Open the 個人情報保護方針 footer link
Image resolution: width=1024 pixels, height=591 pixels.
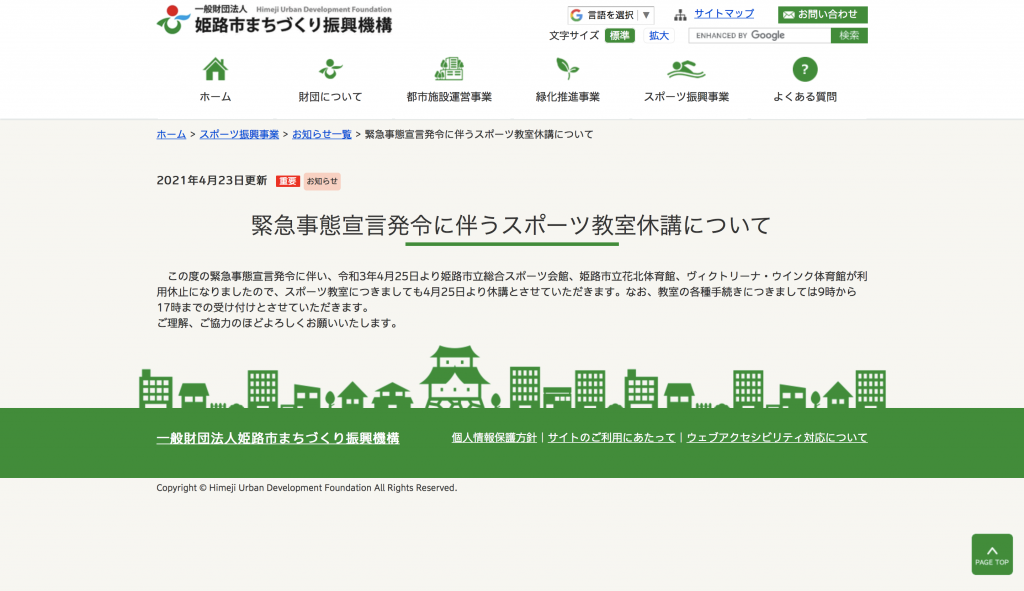click(x=494, y=438)
